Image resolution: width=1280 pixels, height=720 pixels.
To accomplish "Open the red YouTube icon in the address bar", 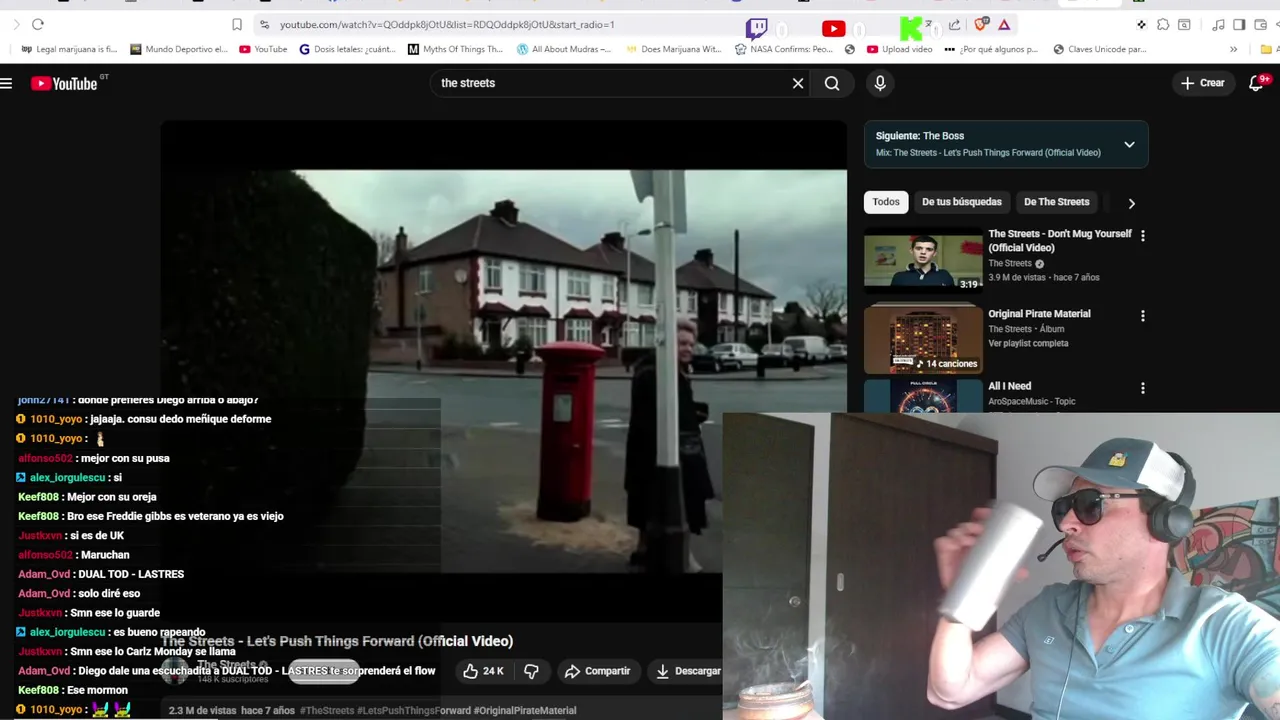I will click(x=833, y=29).
